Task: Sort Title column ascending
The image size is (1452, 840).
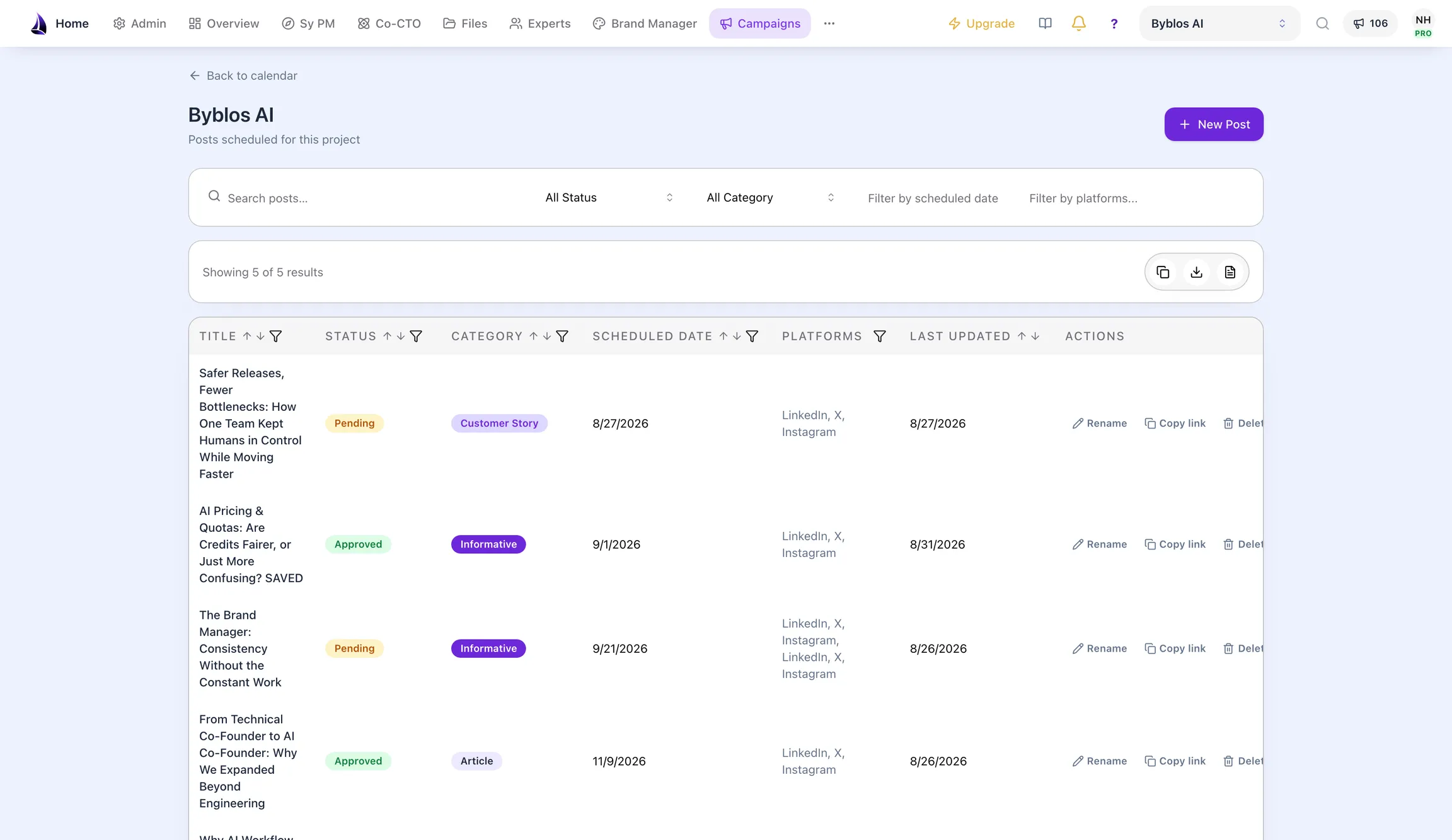Action: (x=247, y=337)
